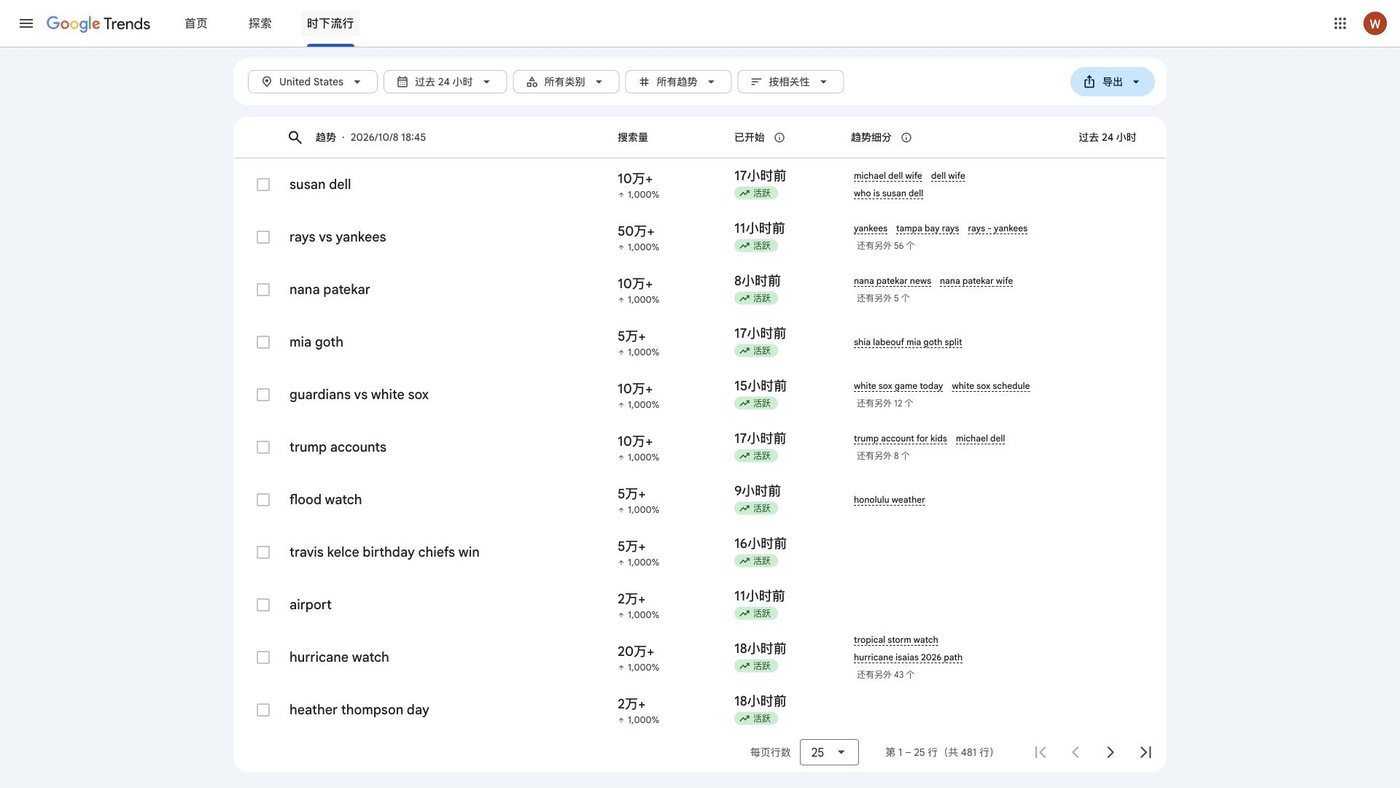This screenshot has width=1400, height=788.
Task: Change rows per page from 25
Action: coord(829,752)
